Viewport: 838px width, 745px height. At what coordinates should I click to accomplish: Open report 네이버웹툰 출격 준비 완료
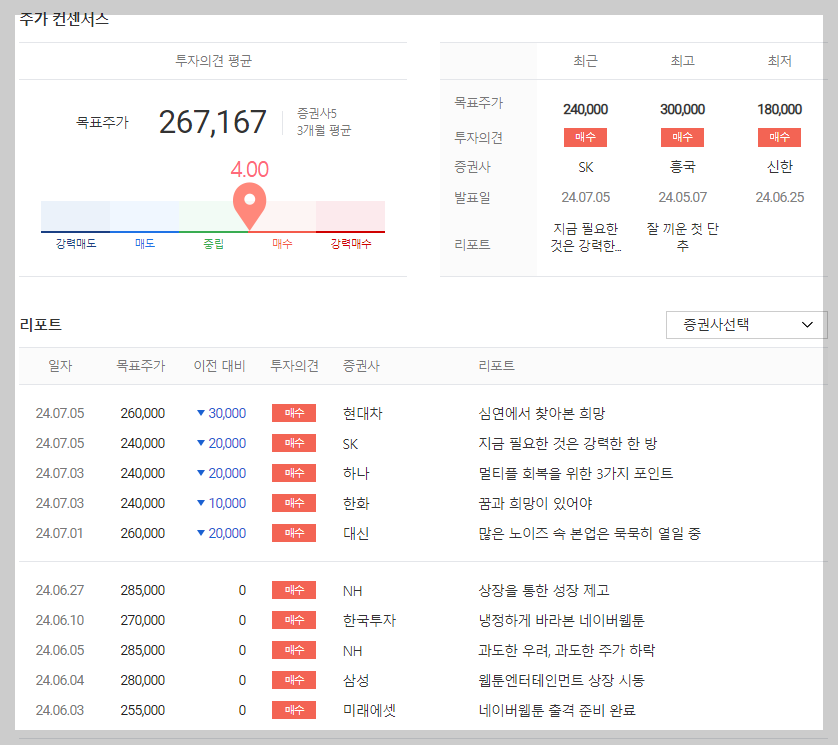(x=557, y=710)
